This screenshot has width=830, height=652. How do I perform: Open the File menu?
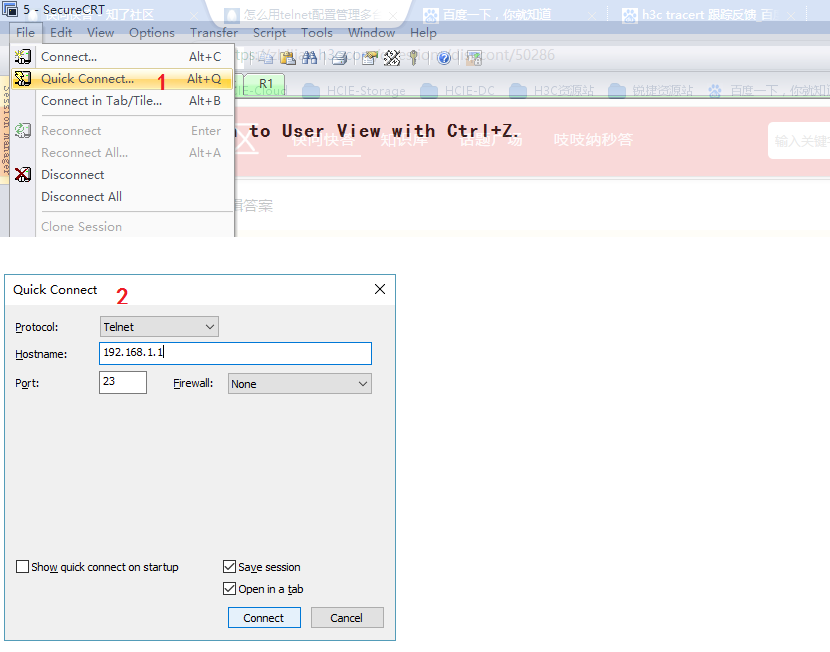click(25, 33)
